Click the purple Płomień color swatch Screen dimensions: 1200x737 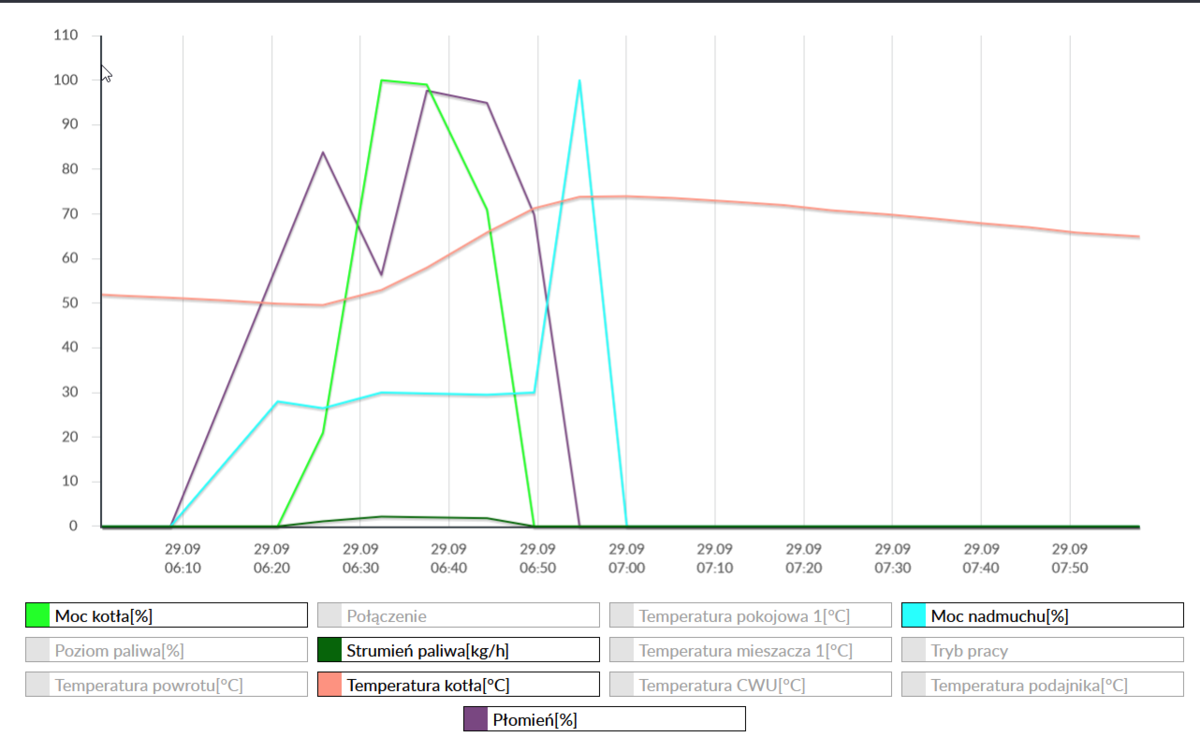(x=475, y=719)
